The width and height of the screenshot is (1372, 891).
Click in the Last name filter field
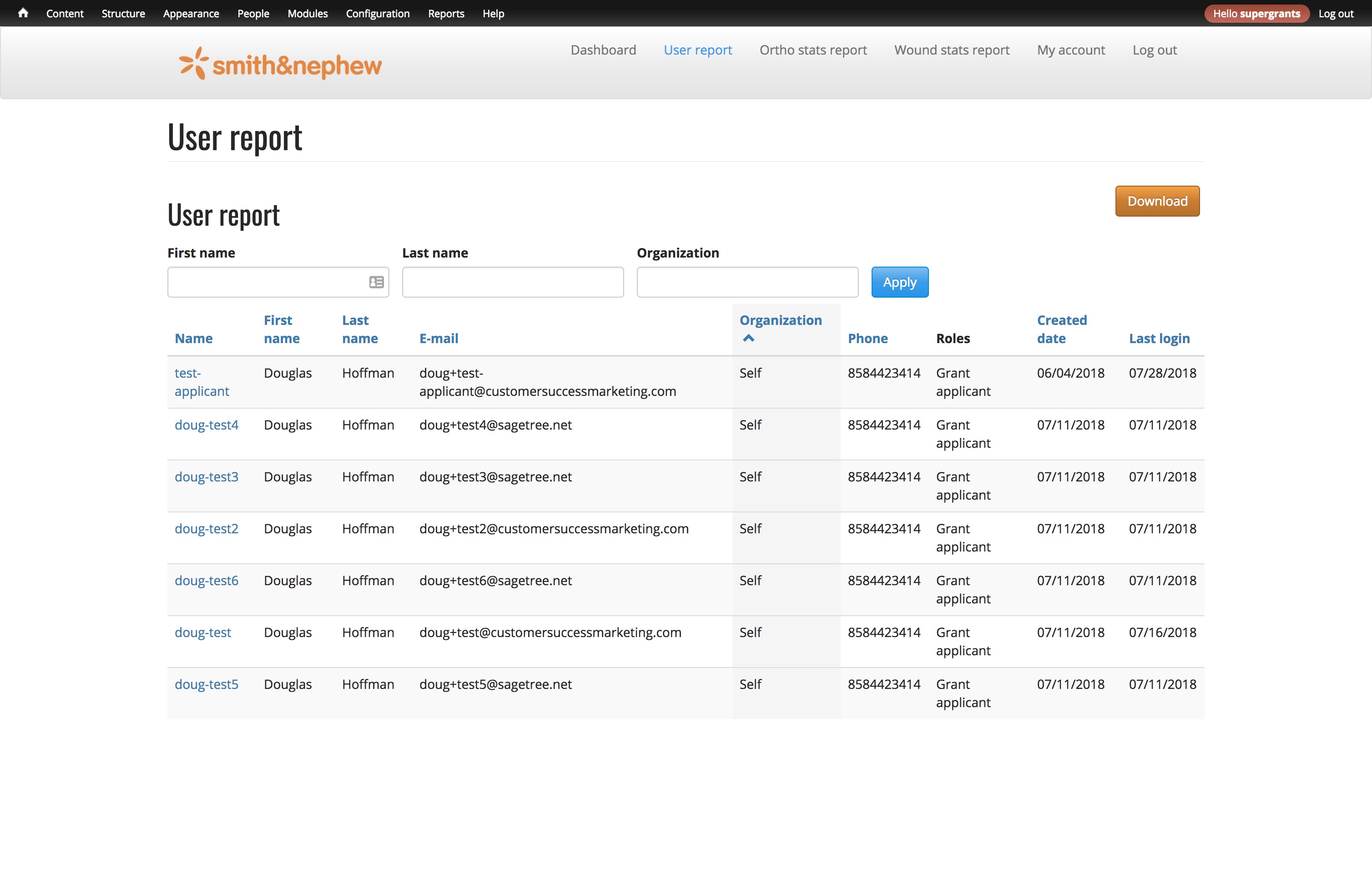point(513,282)
